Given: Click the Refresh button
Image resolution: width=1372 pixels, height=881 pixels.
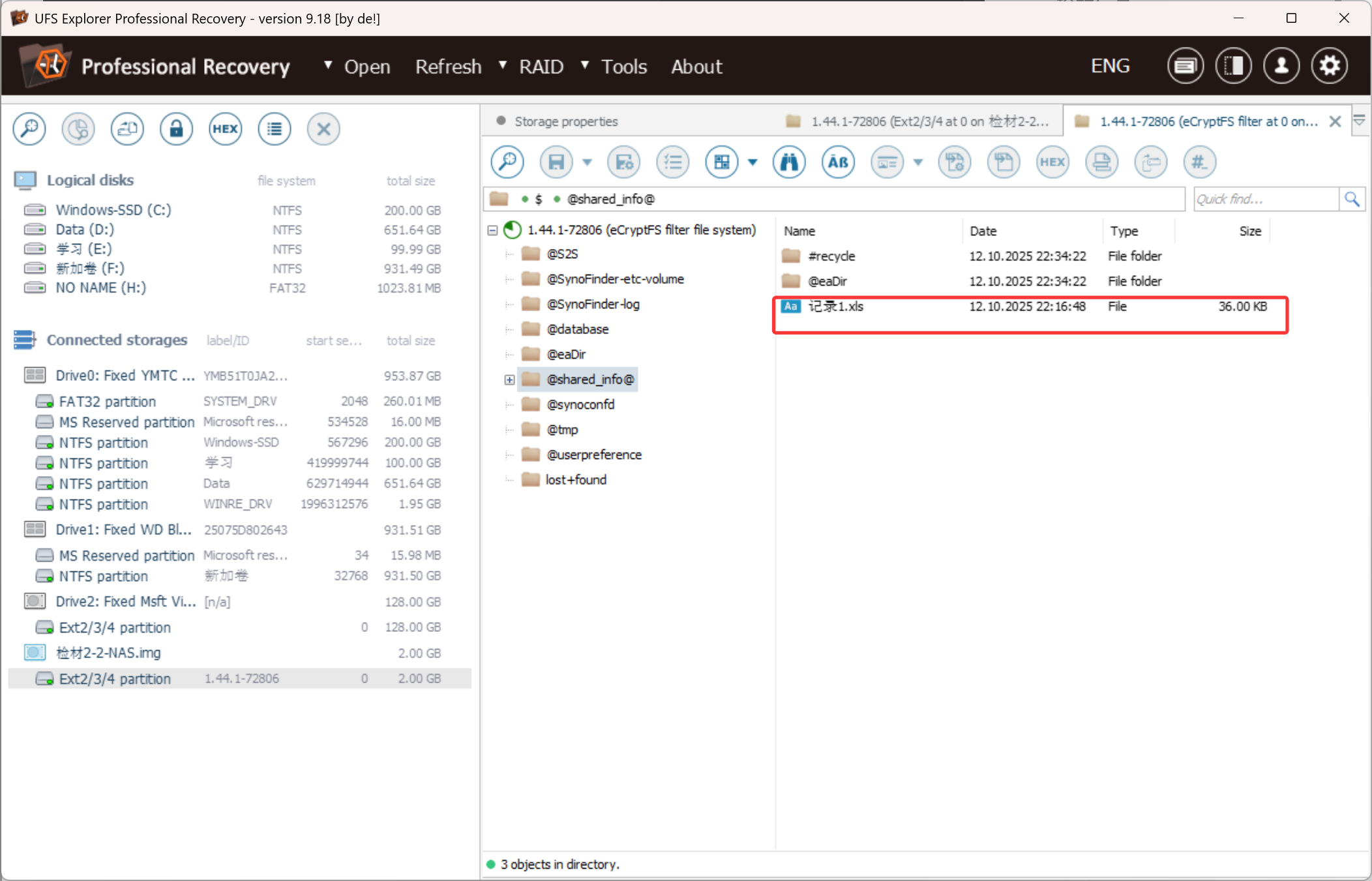Looking at the screenshot, I should click(x=448, y=67).
